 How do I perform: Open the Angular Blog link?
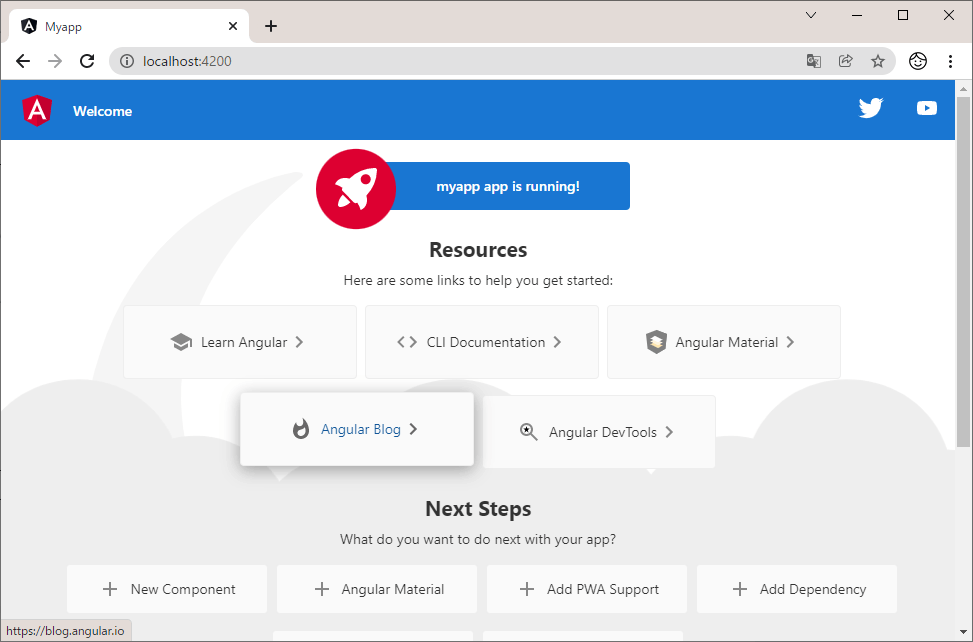tap(357, 429)
